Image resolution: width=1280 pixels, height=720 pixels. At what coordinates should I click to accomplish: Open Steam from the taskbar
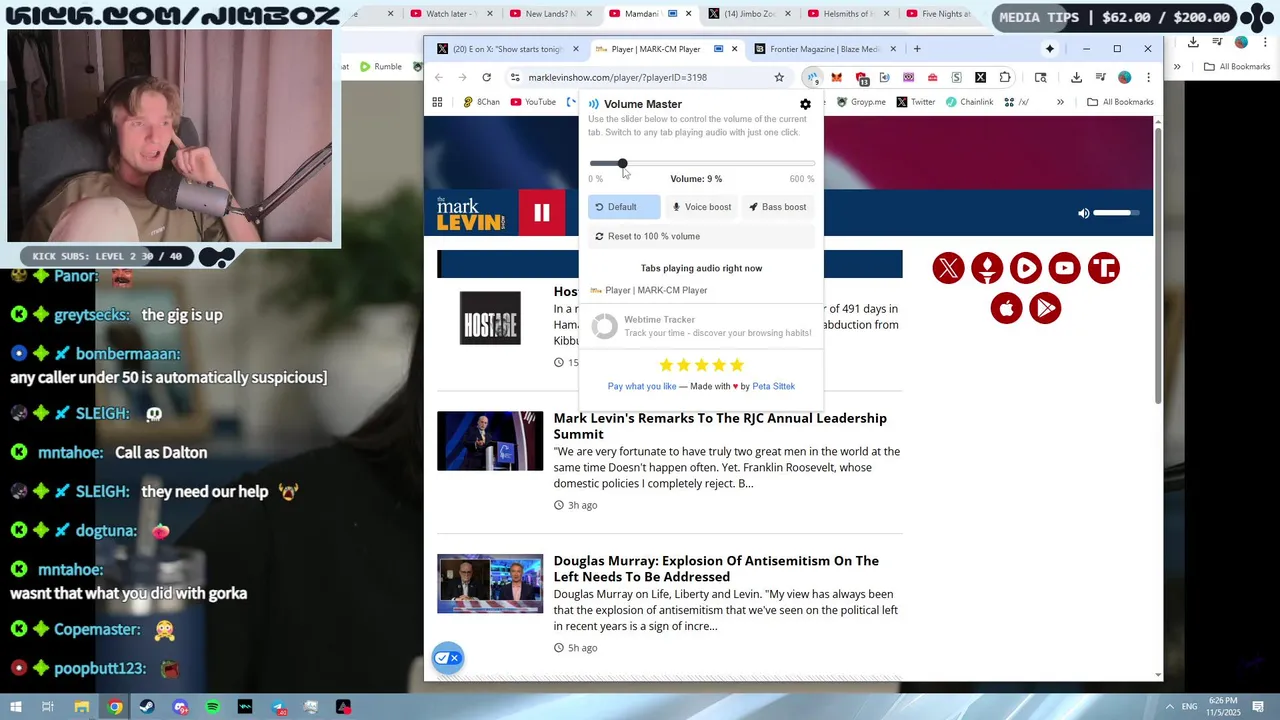[x=147, y=707]
